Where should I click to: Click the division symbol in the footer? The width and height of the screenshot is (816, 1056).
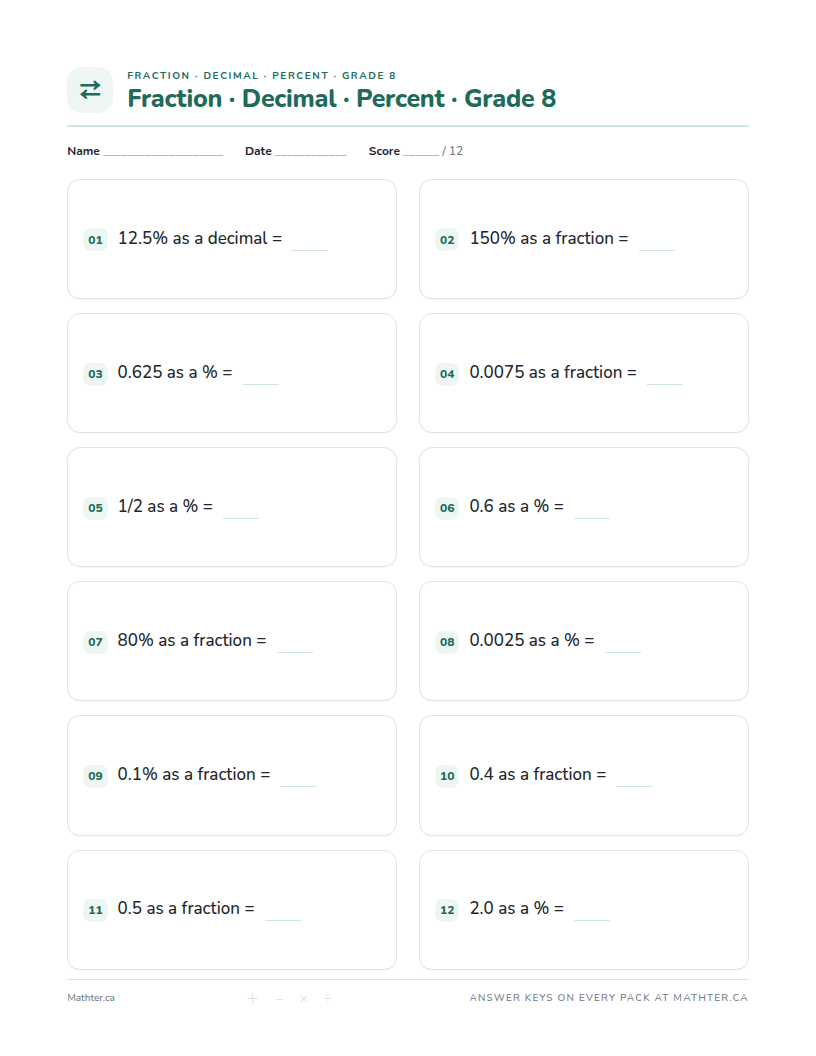coord(327,998)
